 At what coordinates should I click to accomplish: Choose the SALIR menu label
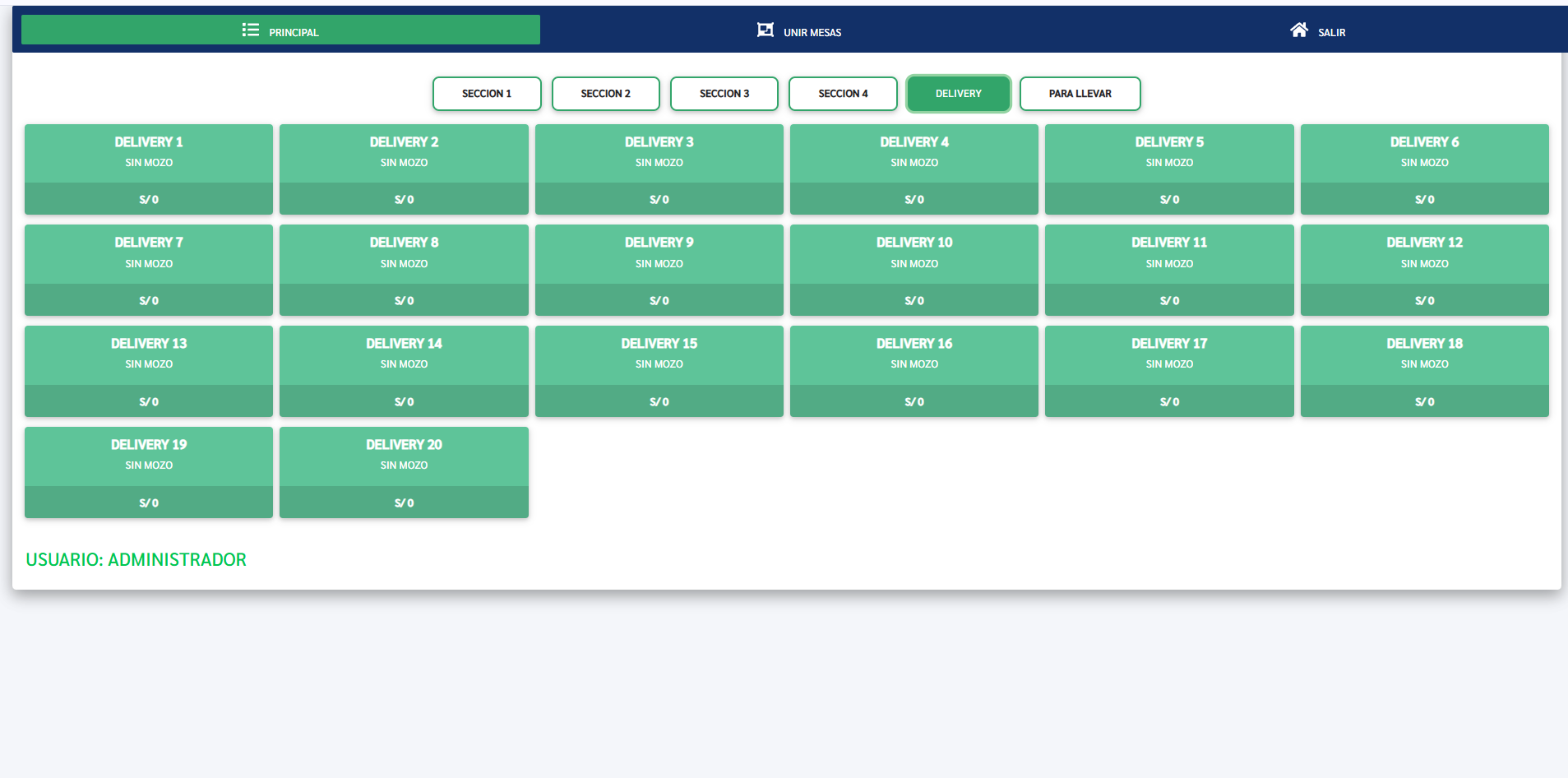[1332, 33]
